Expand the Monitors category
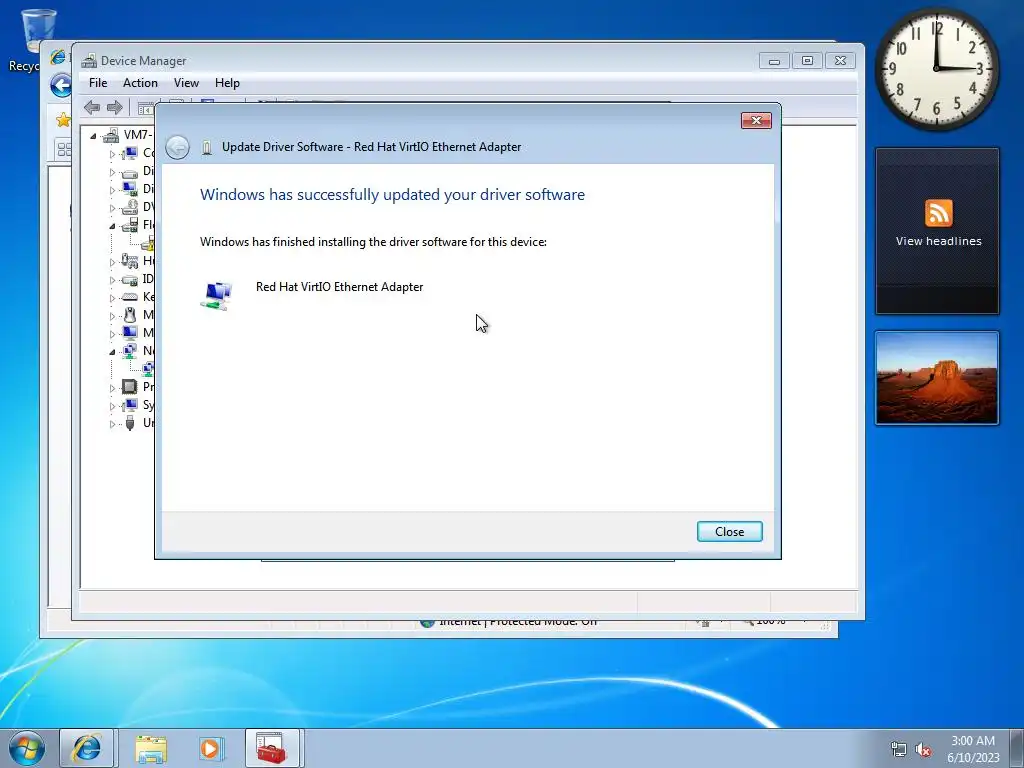This screenshot has height=768, width=1024. [112, 334]
